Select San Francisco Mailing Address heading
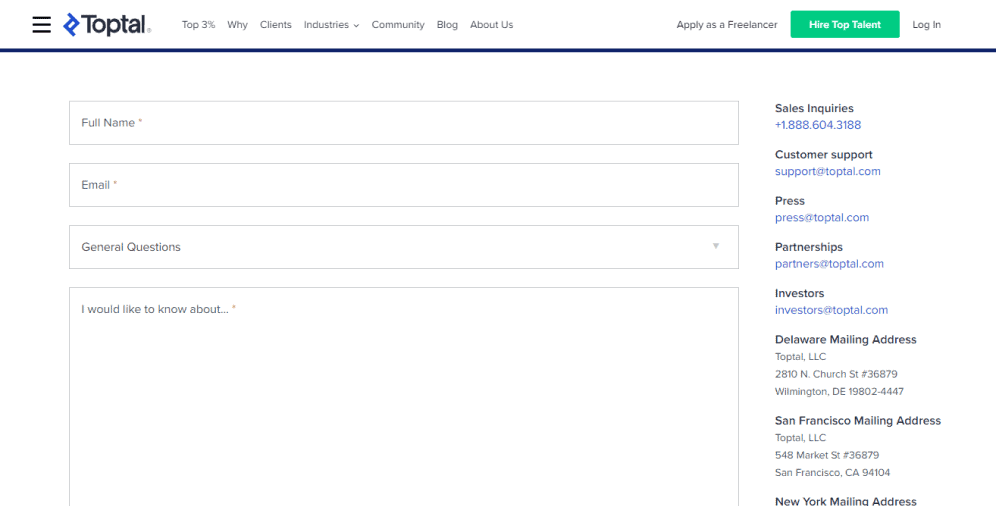The width and height of the screenshot is (996, 506). point(858,421)
